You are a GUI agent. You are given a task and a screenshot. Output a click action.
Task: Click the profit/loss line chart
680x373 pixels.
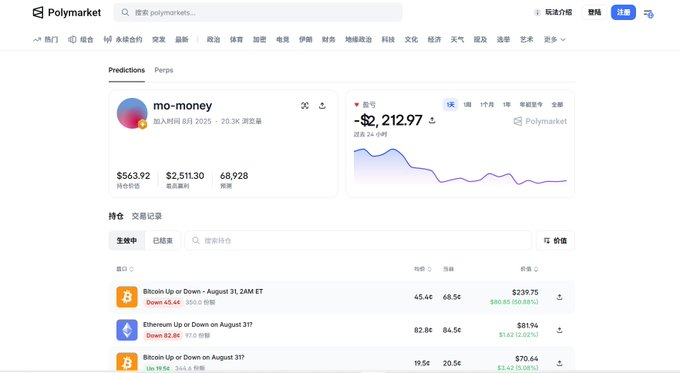point(460,167)
